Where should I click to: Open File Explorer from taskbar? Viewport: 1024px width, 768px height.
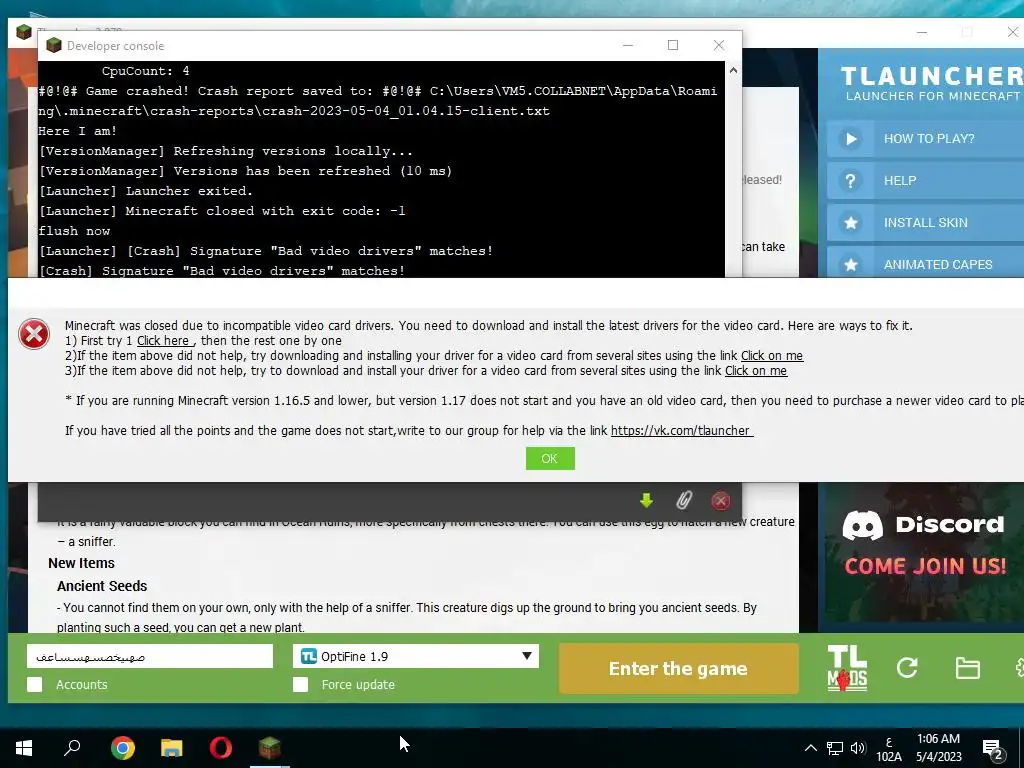tap(172, 748)
